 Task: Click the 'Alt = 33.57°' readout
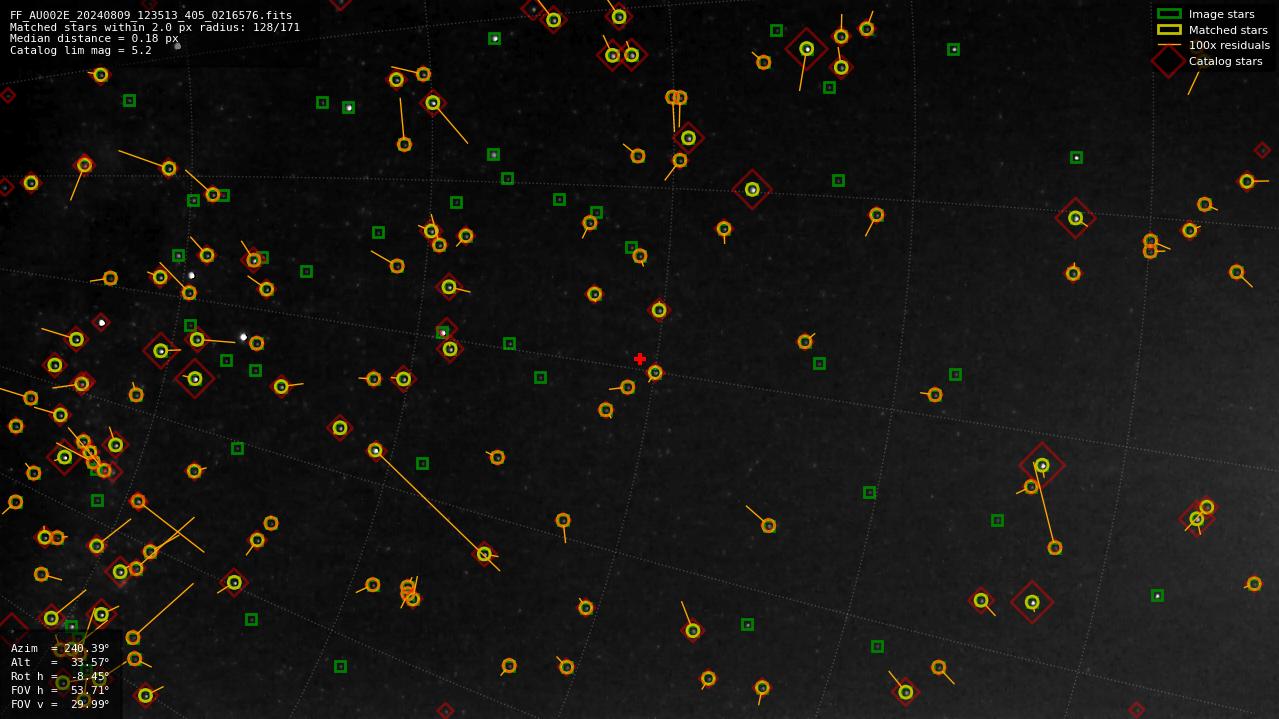pos(60,663)
